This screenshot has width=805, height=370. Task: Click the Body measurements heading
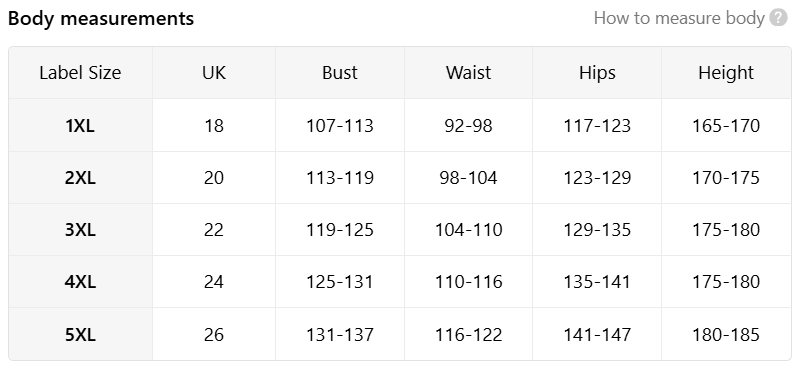[x=101, y=18]
